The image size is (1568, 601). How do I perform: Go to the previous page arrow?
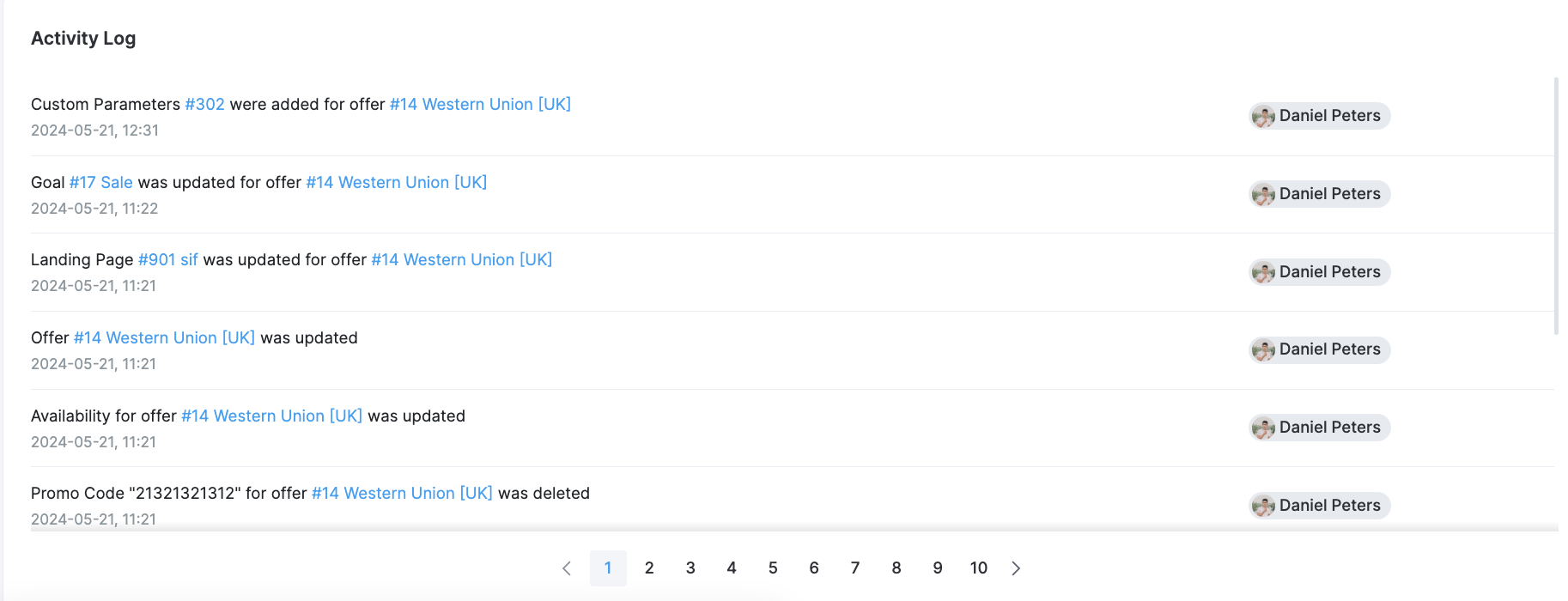567,568
